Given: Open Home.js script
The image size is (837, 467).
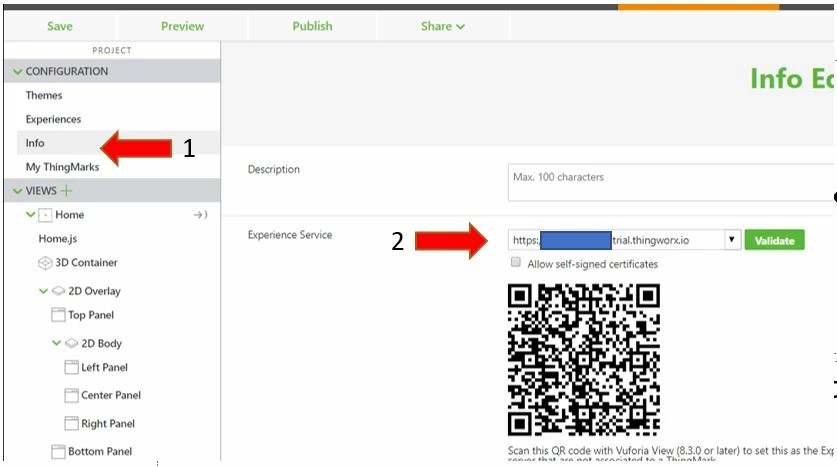Looking at the screenshot, I should 58,239.
